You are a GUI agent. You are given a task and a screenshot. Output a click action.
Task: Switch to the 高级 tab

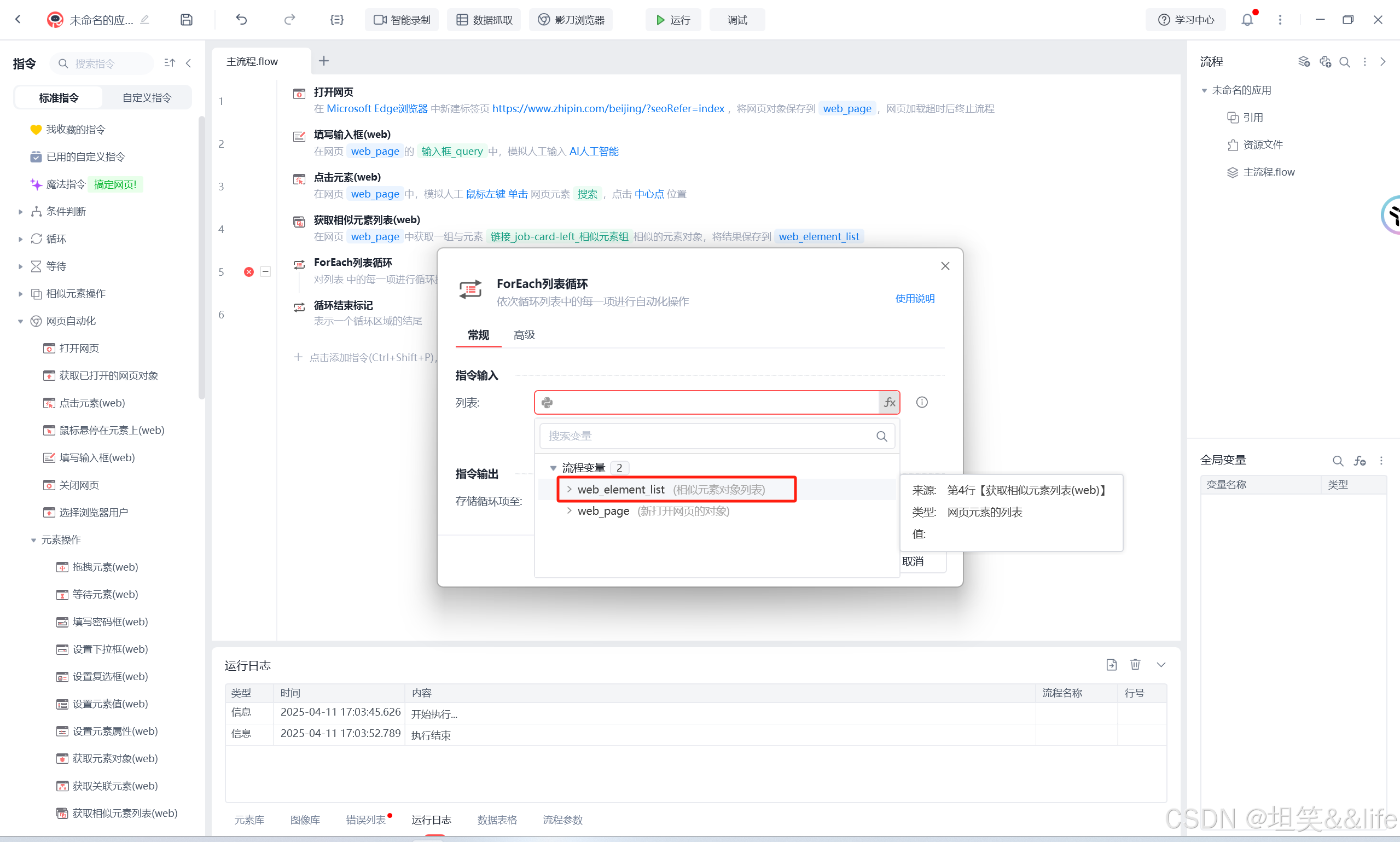(x=524, y=335)
